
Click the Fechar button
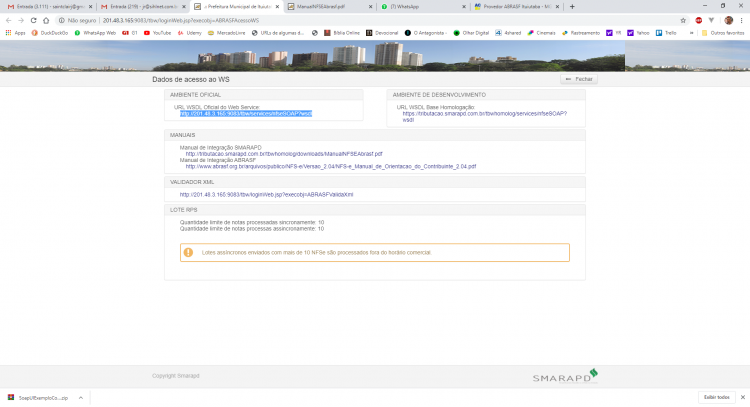(579, 79)
